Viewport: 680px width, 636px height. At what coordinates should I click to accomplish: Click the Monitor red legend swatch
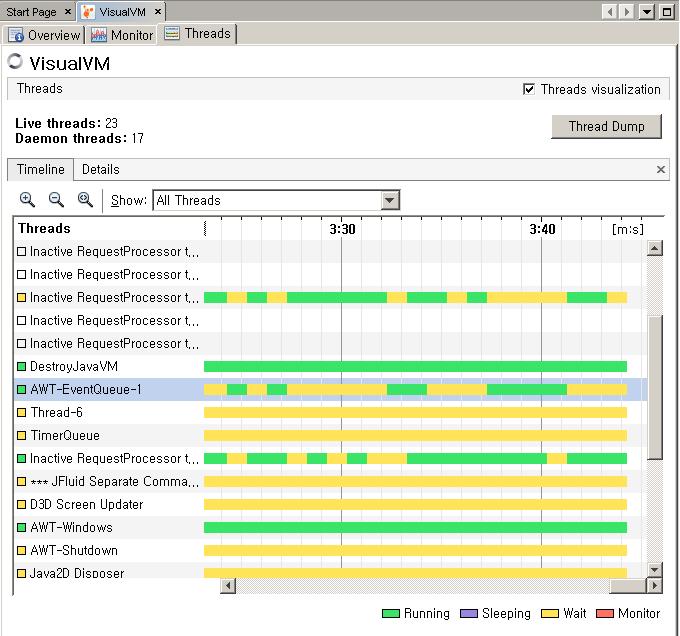[605, 614]
